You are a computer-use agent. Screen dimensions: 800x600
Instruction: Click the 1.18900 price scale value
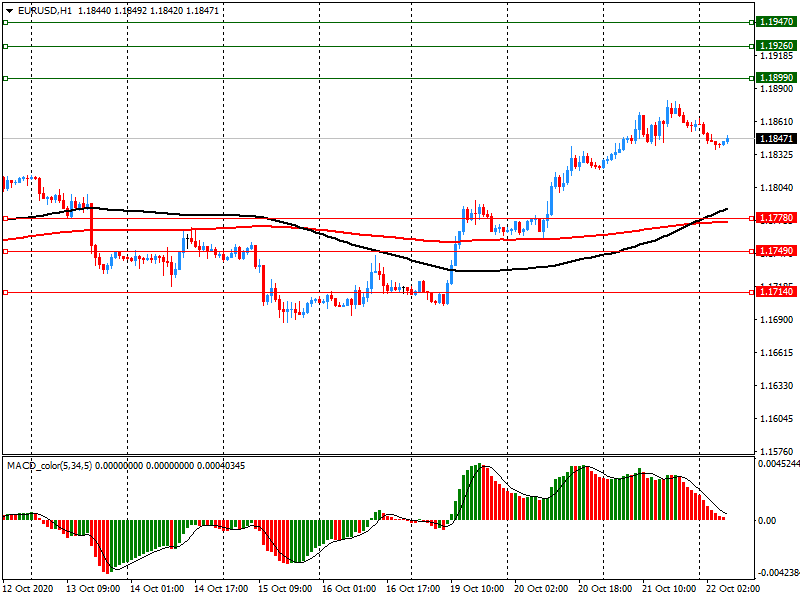pos(777,89)
